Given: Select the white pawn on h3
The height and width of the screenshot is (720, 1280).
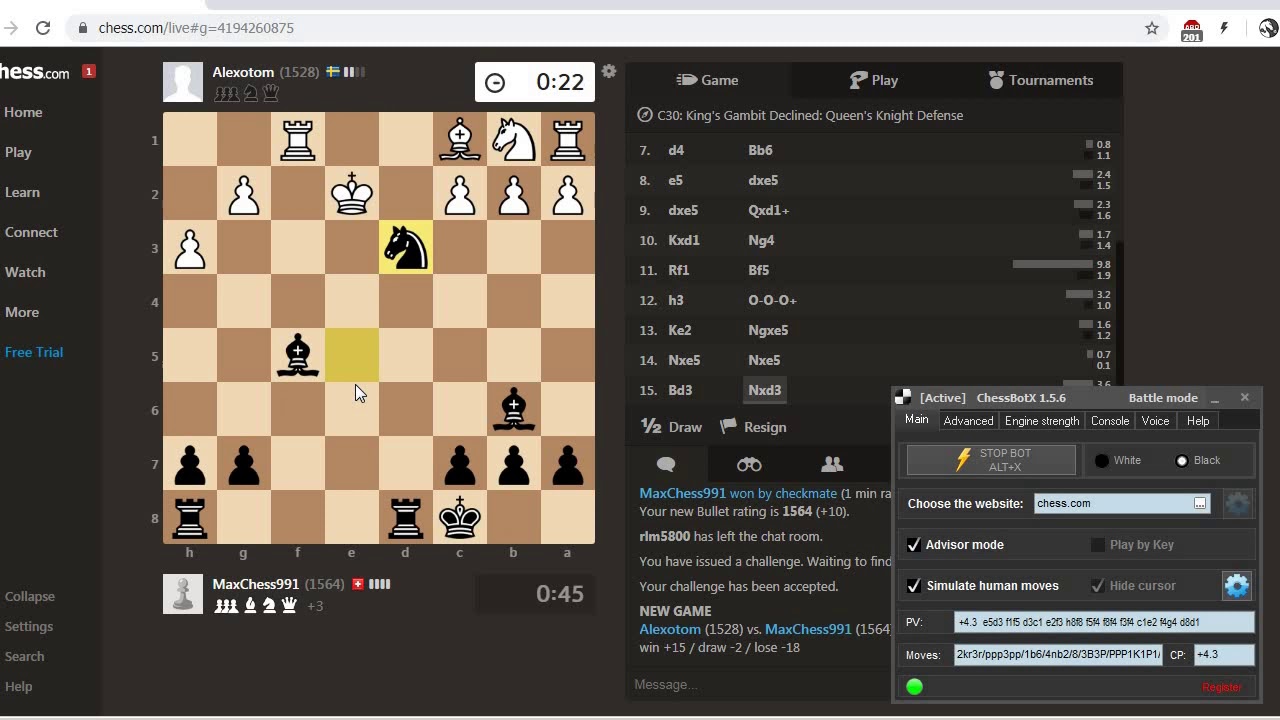Looking at the screenshot, I should pyautogui.click(x=190, y=248).
